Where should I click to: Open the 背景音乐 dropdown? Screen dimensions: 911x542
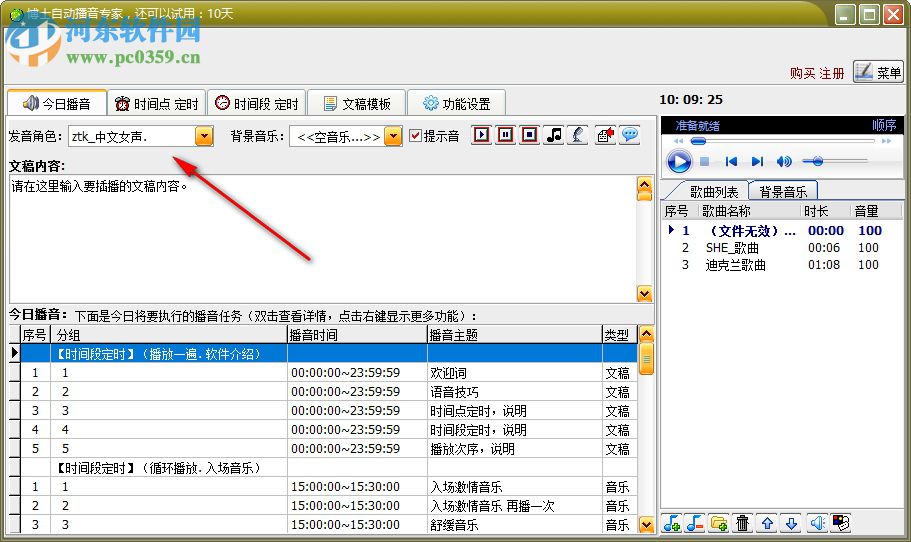point(393,137)
